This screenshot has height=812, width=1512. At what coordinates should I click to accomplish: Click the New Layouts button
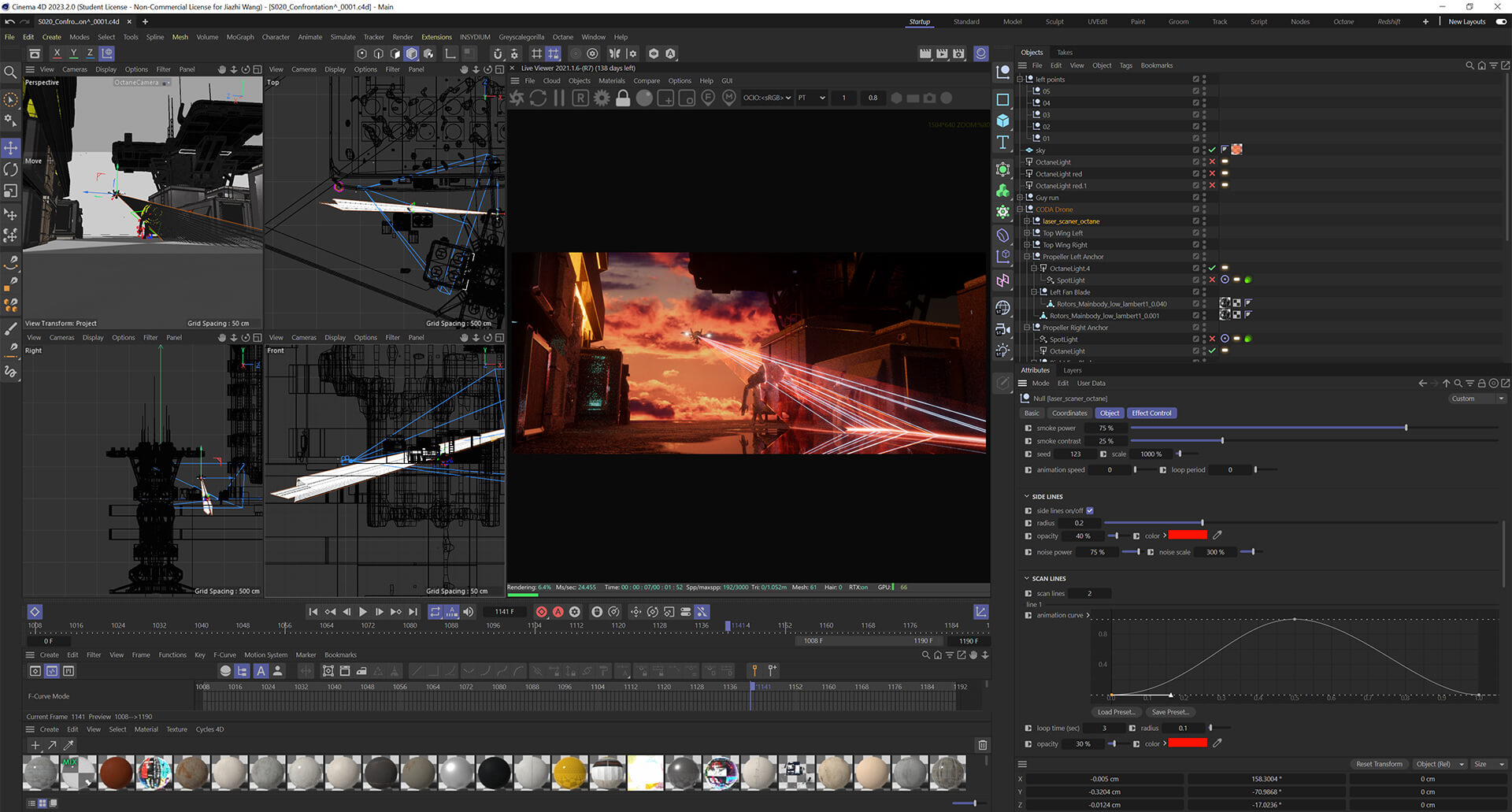tap(1466, 22)
